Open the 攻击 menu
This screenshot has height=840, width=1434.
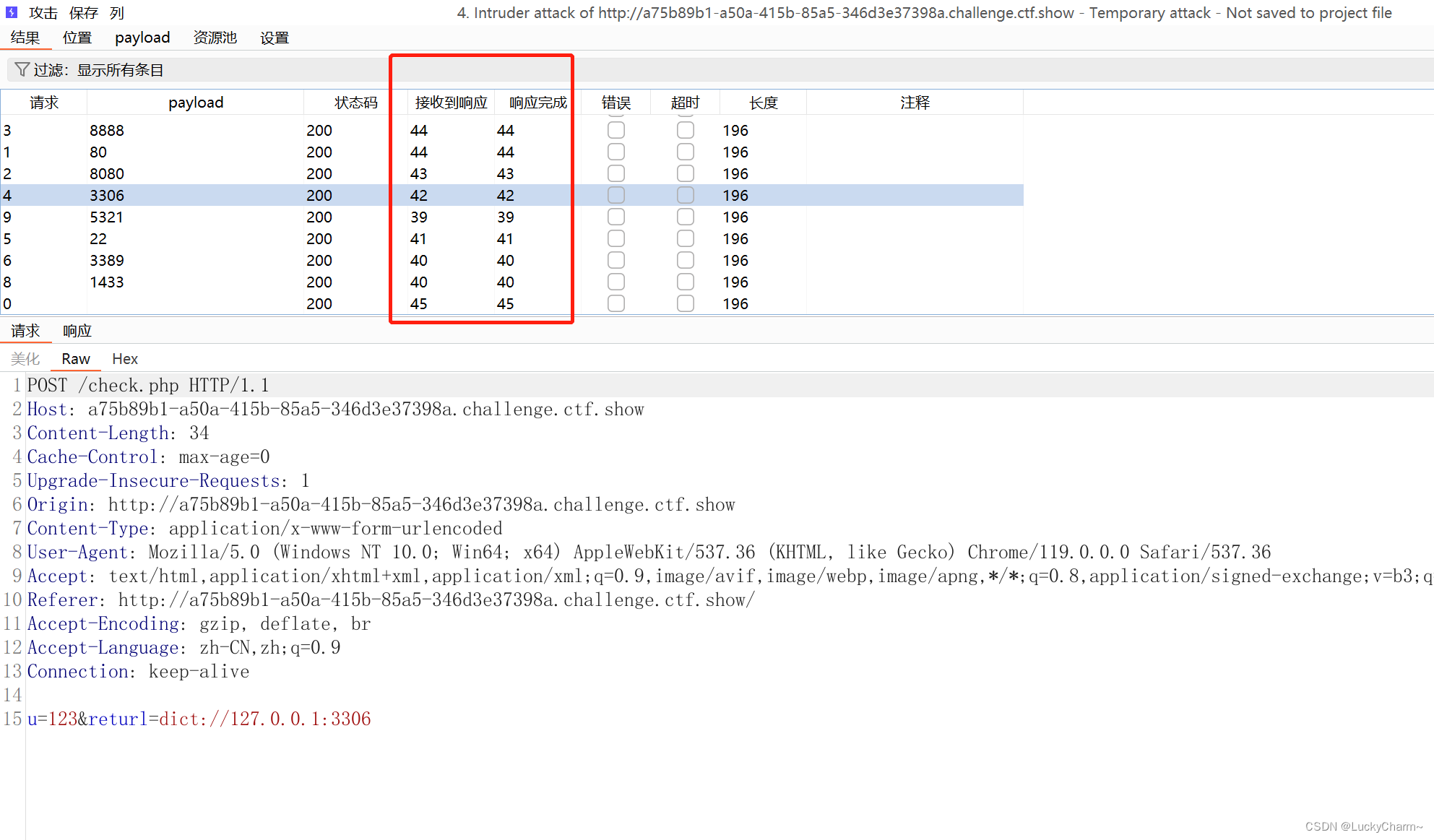click(43, 13)
